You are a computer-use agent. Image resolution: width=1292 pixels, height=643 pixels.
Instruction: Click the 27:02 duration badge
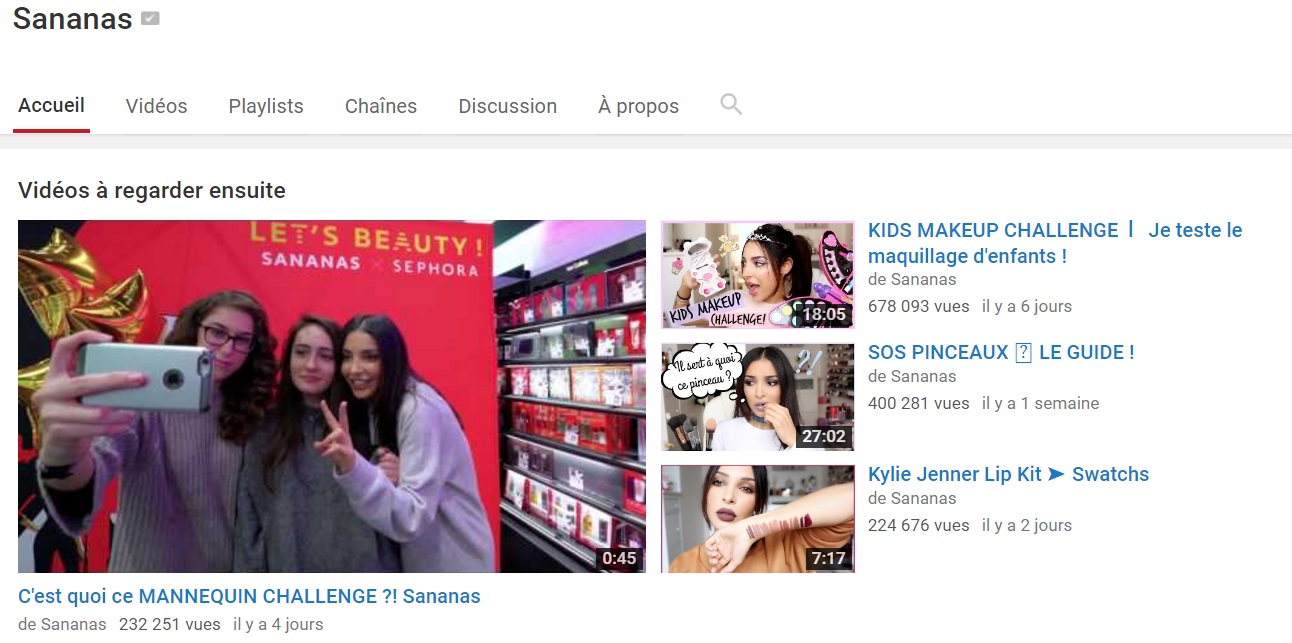coord(824,436)
